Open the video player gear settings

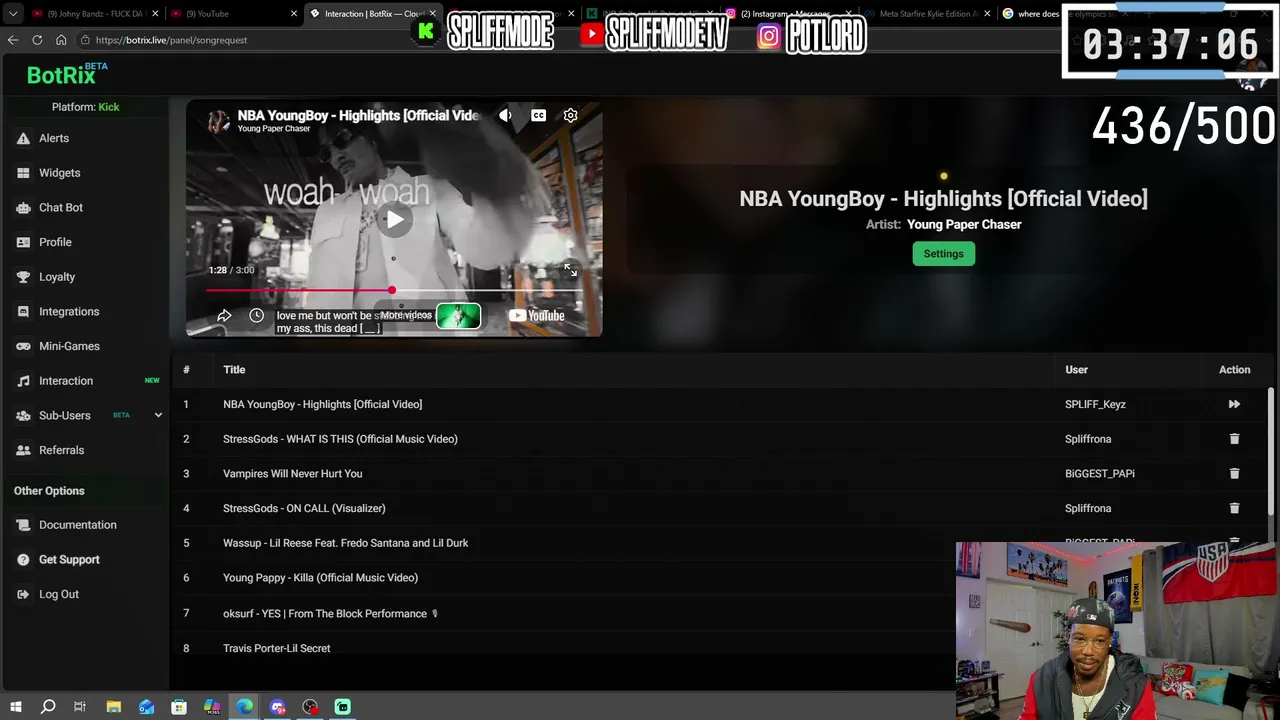click(570, 115)
